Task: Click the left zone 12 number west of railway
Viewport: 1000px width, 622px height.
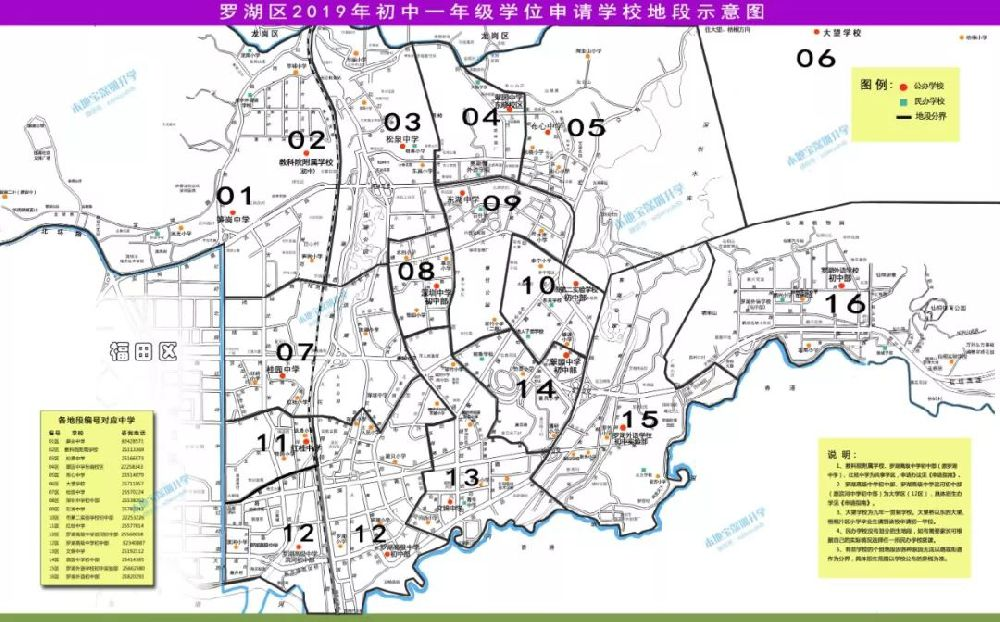Action: [298, 533]
